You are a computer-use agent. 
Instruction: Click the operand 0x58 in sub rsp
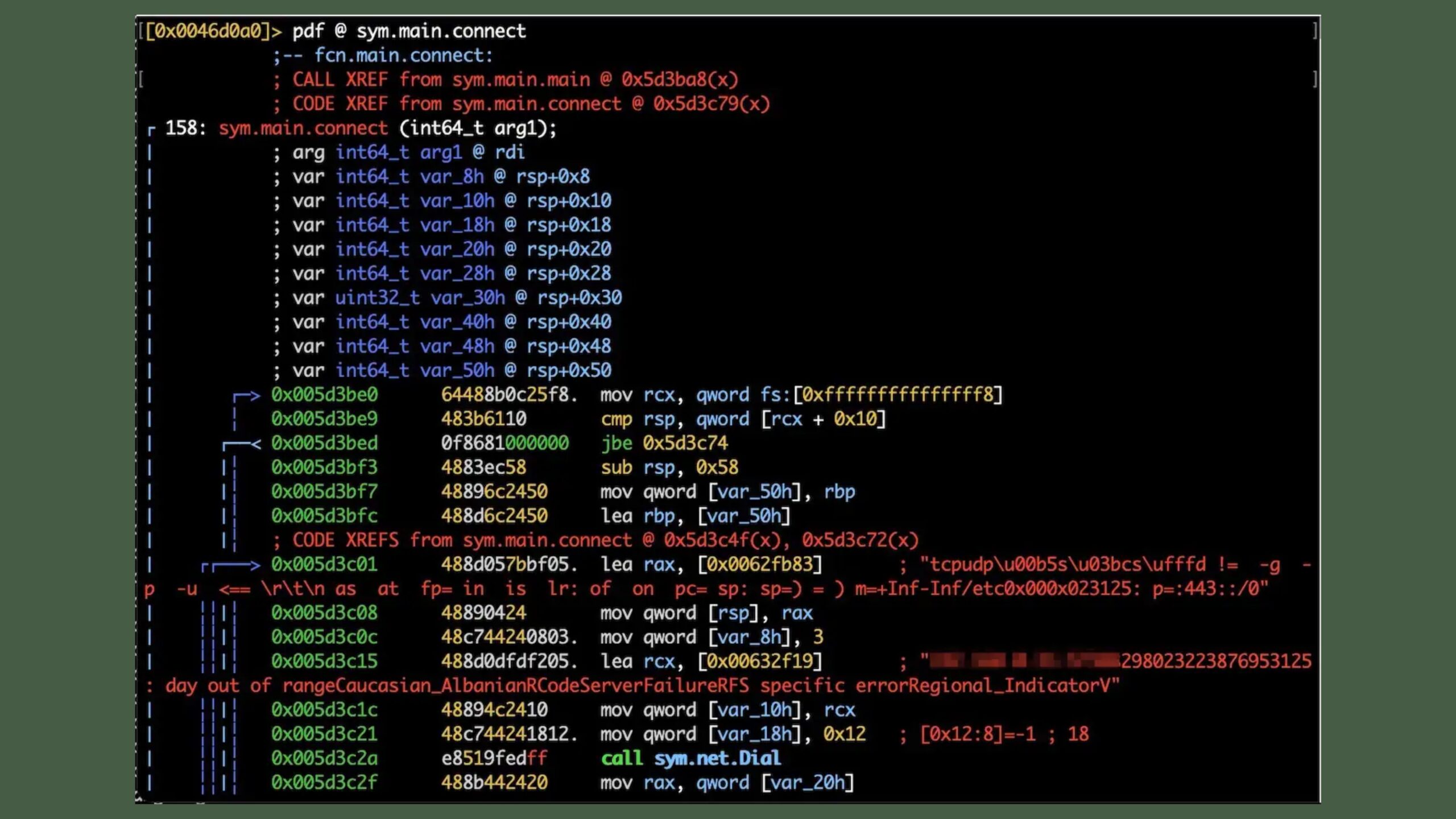click(x=717, y=468)
